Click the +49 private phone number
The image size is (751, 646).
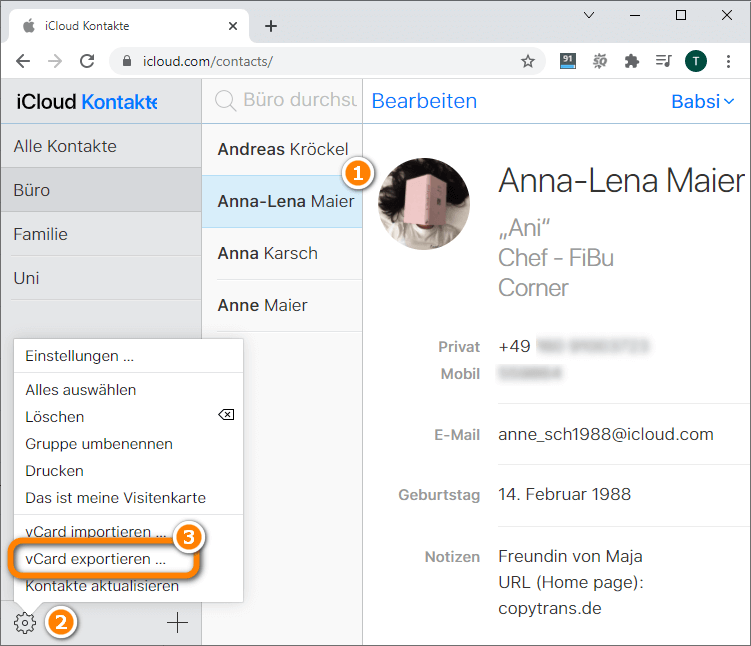pos(573,346)
